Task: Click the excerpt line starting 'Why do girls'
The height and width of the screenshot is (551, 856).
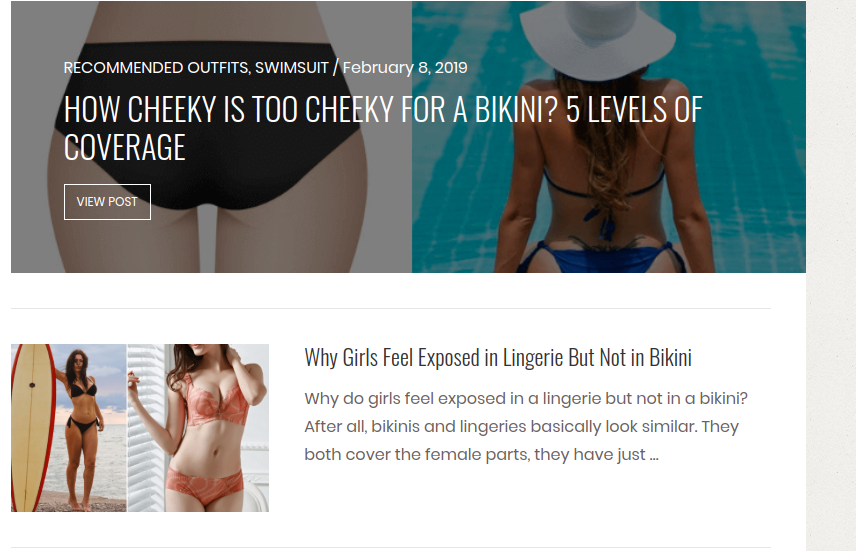Action: [526, 399]
